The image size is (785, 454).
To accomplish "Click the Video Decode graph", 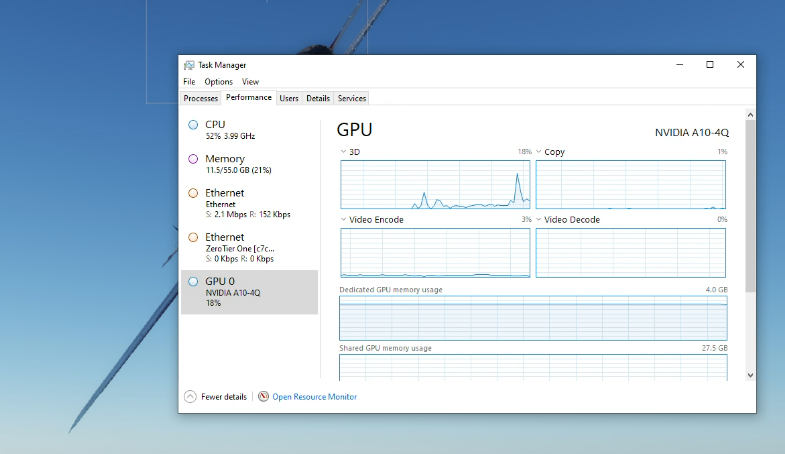I will coord(630,253).
